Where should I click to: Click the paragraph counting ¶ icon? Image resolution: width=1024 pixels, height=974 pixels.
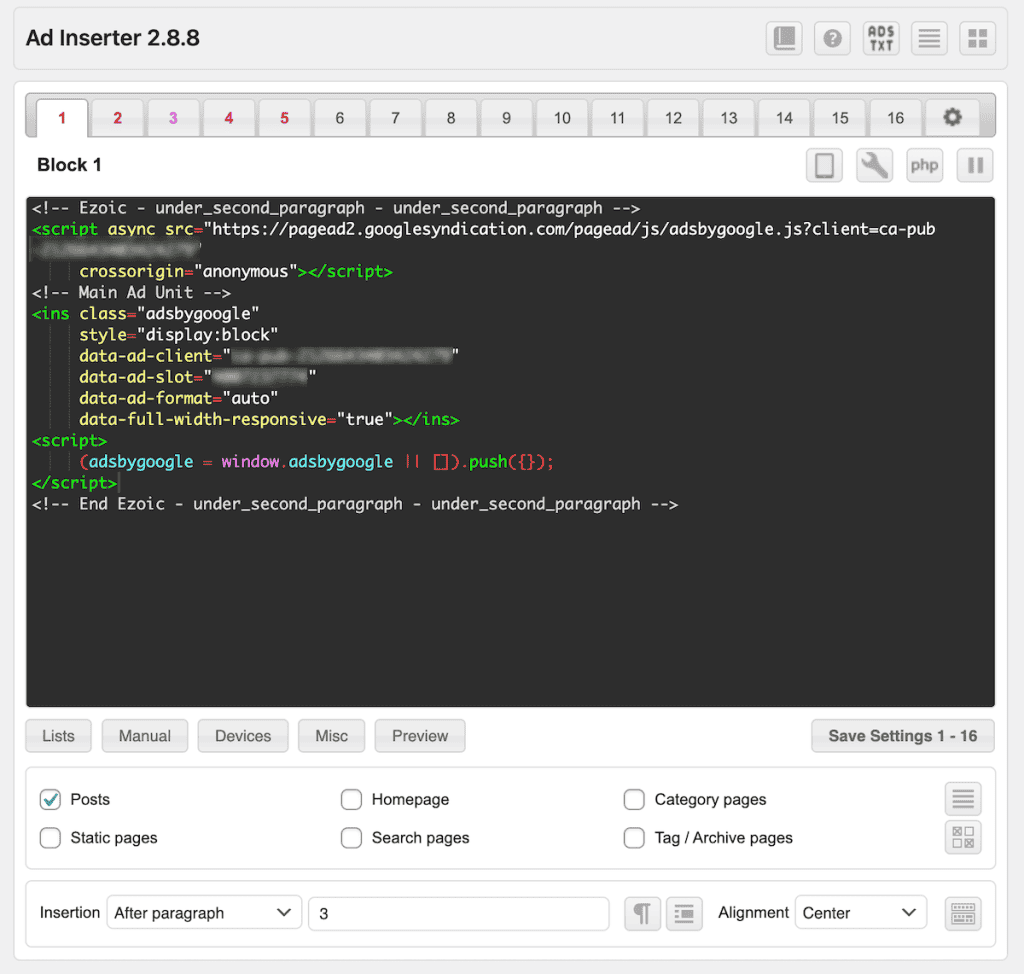(x=643, y=913)
